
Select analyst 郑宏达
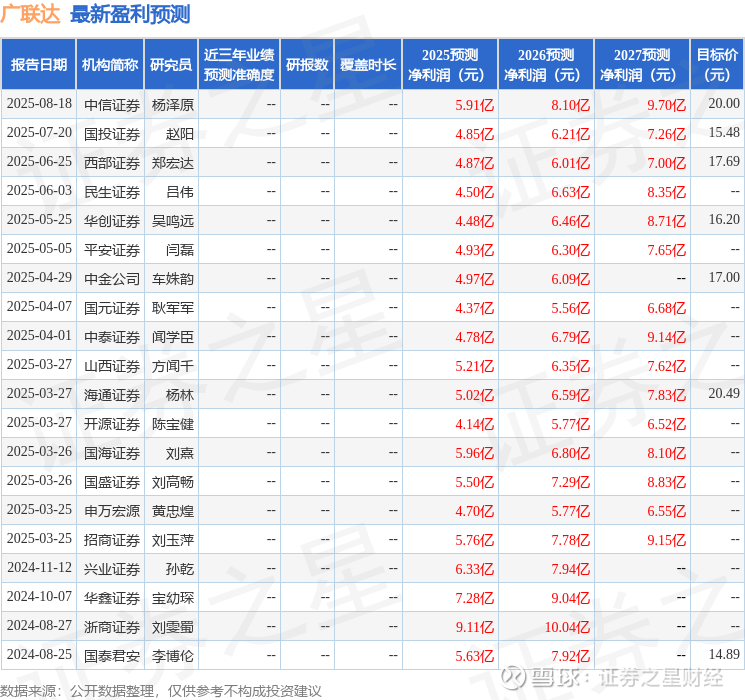(x=173, y=163)
